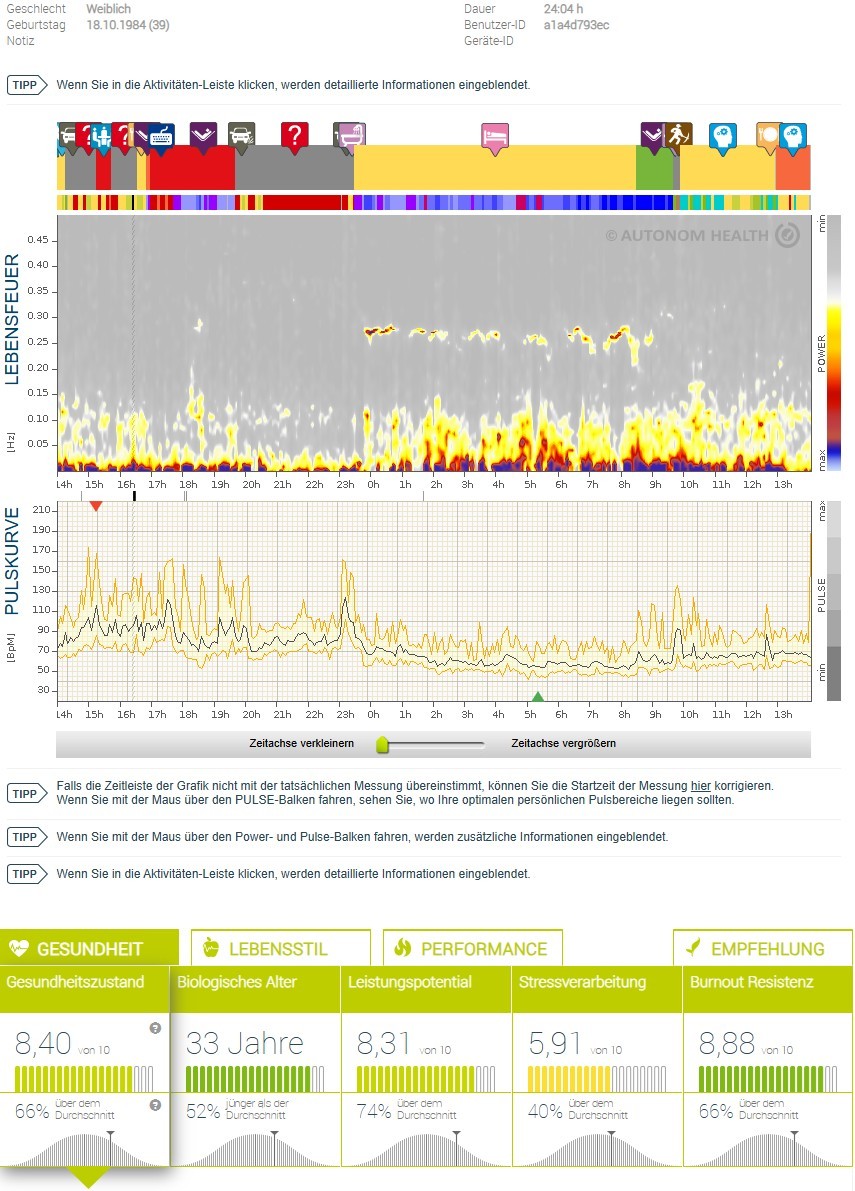Click the gray car marker beside the purple marker
Viewport: 855px width, 1191px height.
(x=240, y=134)
